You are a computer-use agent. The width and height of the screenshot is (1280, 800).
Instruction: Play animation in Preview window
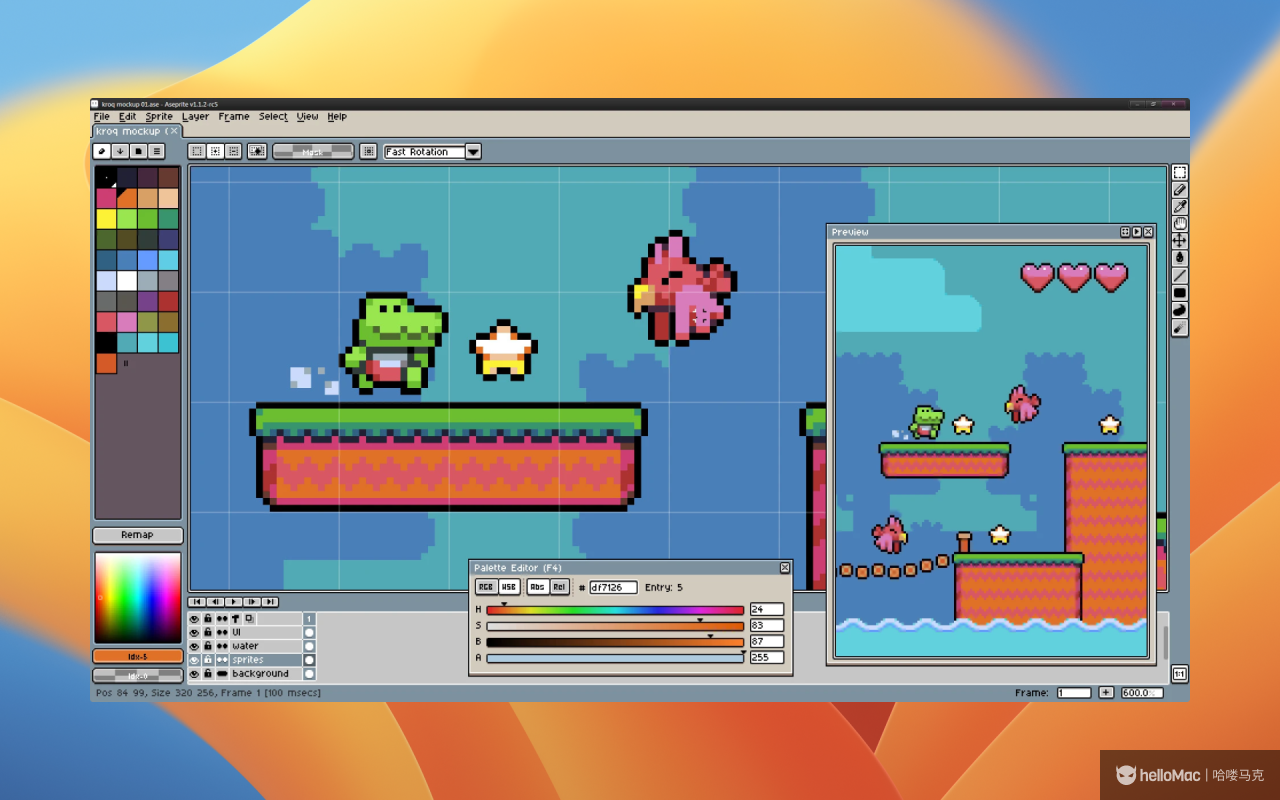click(x=1137, y=232)
